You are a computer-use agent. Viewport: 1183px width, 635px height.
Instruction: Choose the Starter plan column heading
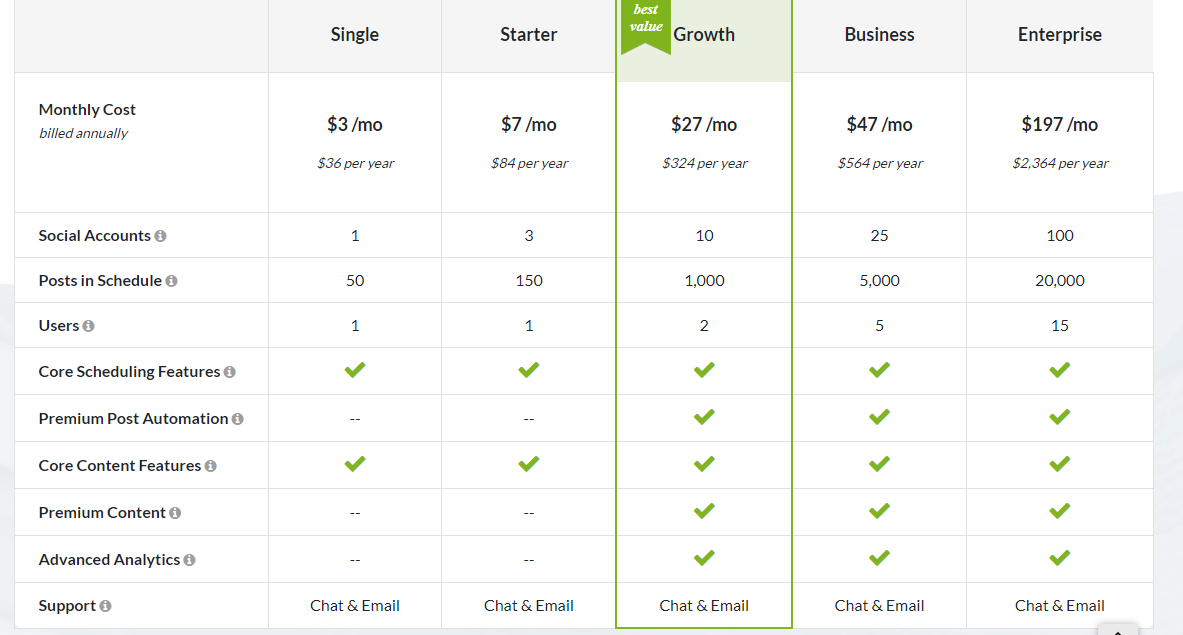pos(528,35)
